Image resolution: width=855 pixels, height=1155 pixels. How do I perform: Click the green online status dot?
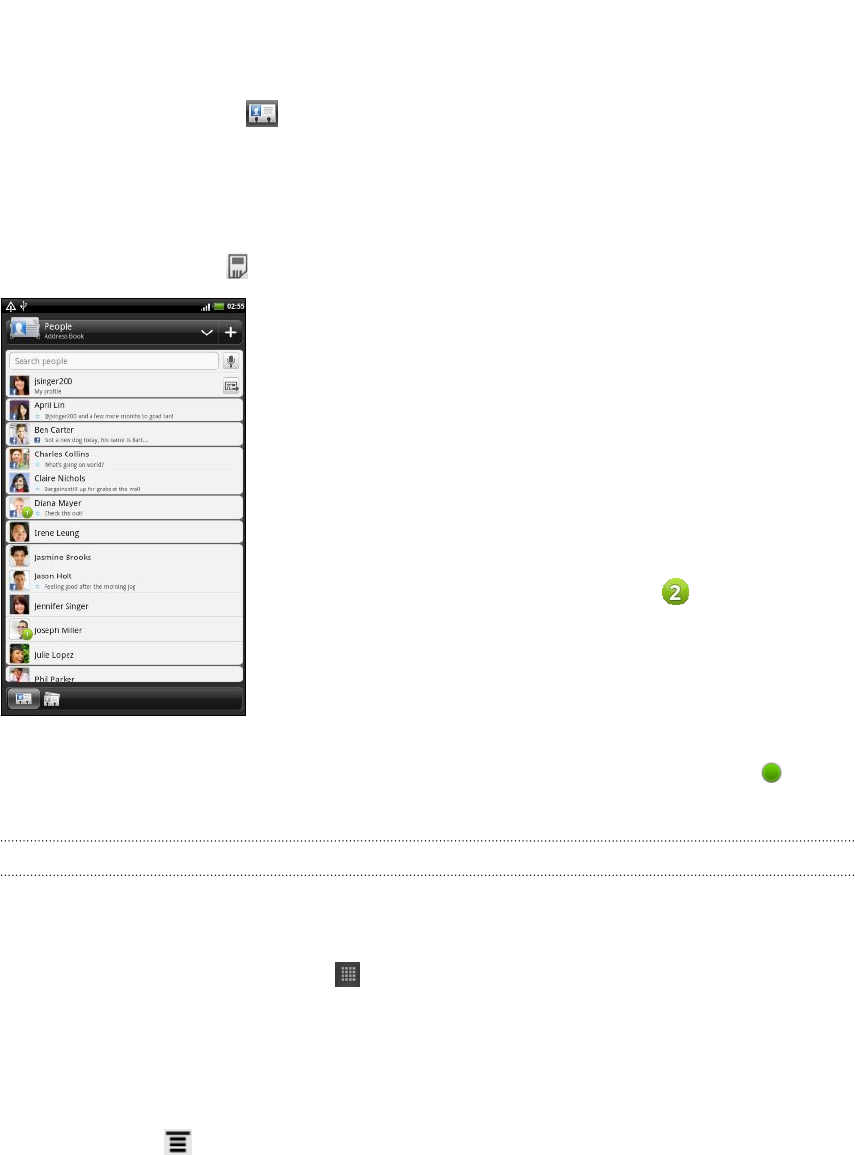(x=771, y=773)
